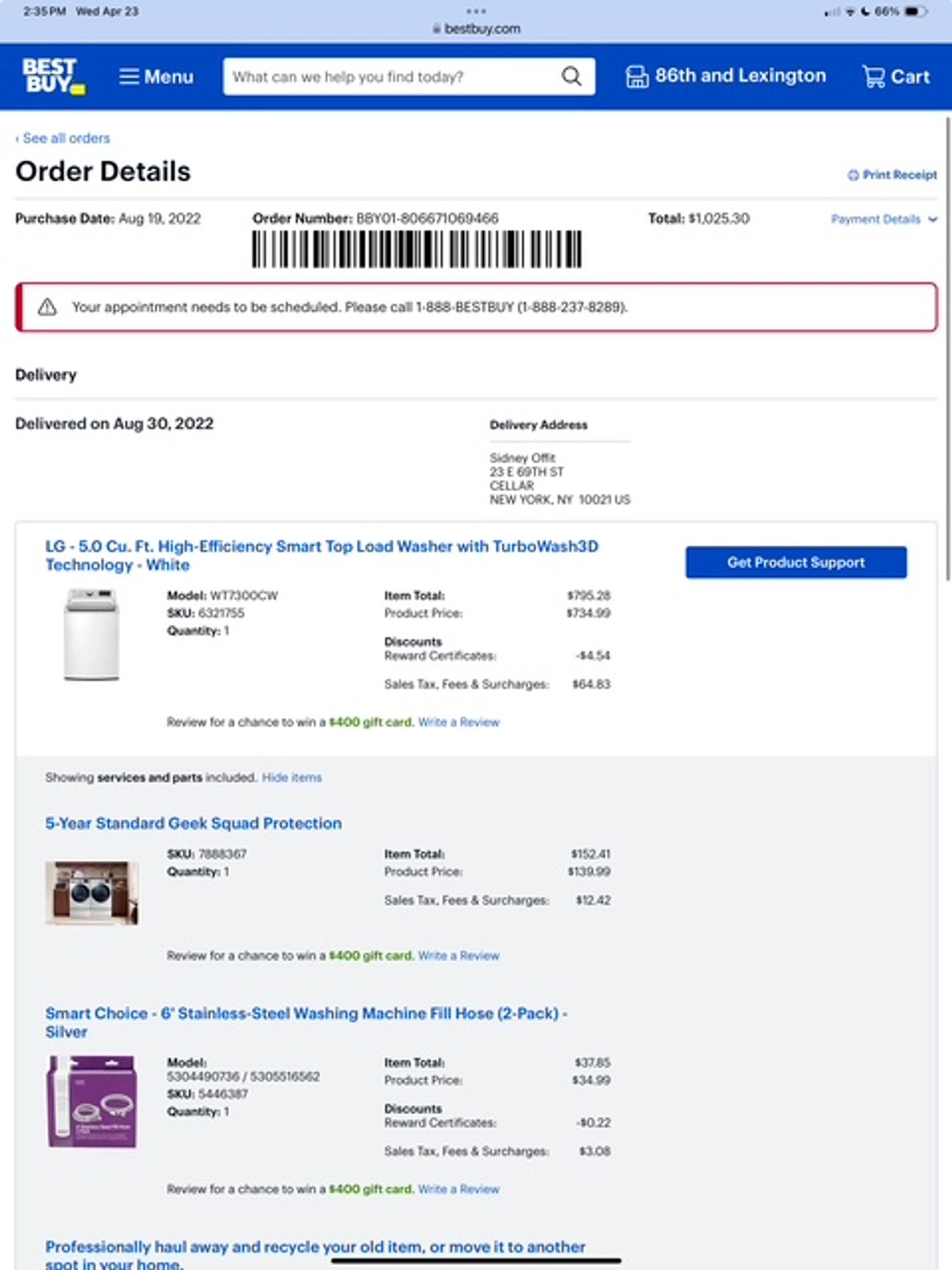Viewport: 952px width, 1270px height.
Task: Click the order number barcode
Action: tap(416, 249)
